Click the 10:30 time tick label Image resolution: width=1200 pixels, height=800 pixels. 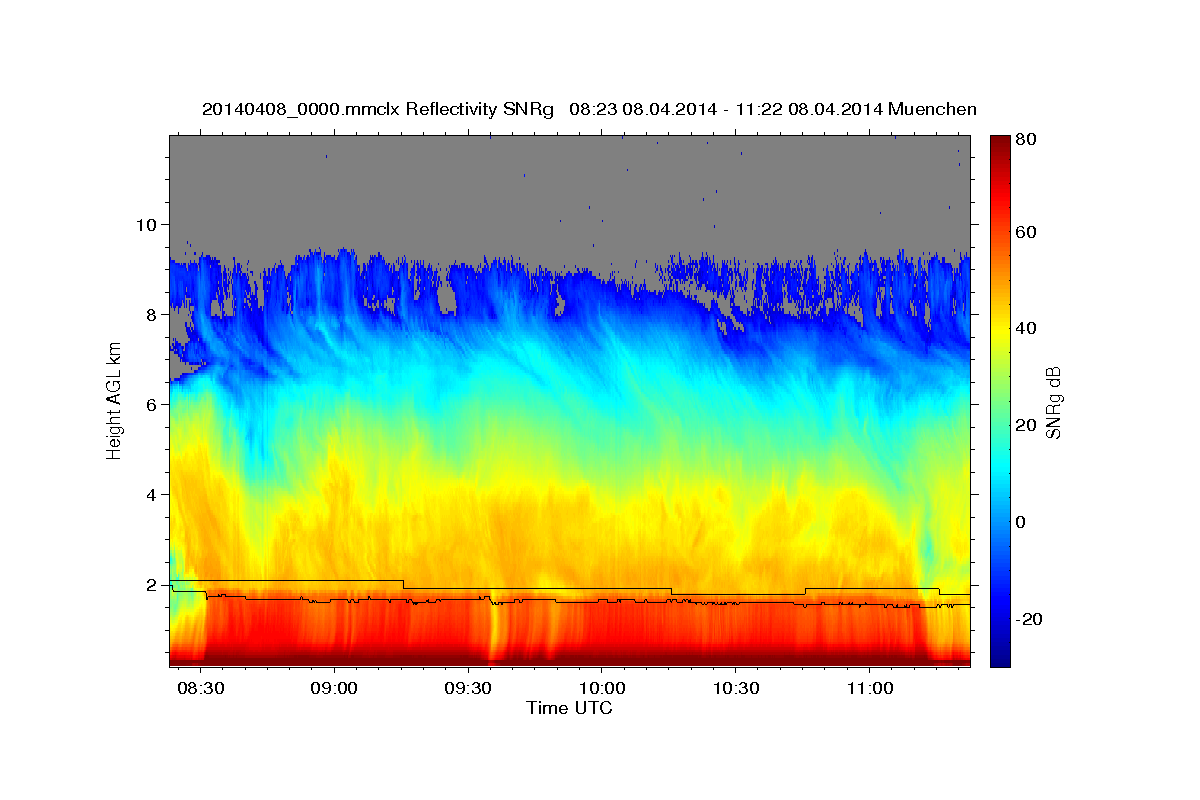pos(735,689)
